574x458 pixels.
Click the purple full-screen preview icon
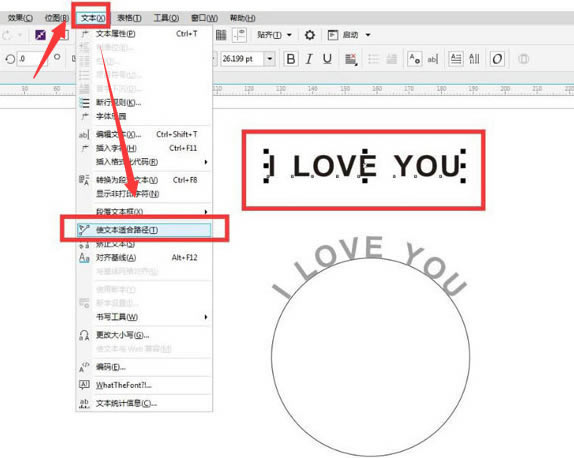40,35
